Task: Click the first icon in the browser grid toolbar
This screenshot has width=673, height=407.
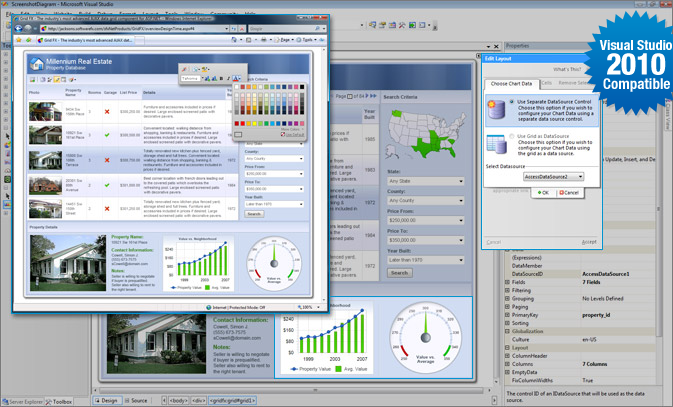Action: 32,80
